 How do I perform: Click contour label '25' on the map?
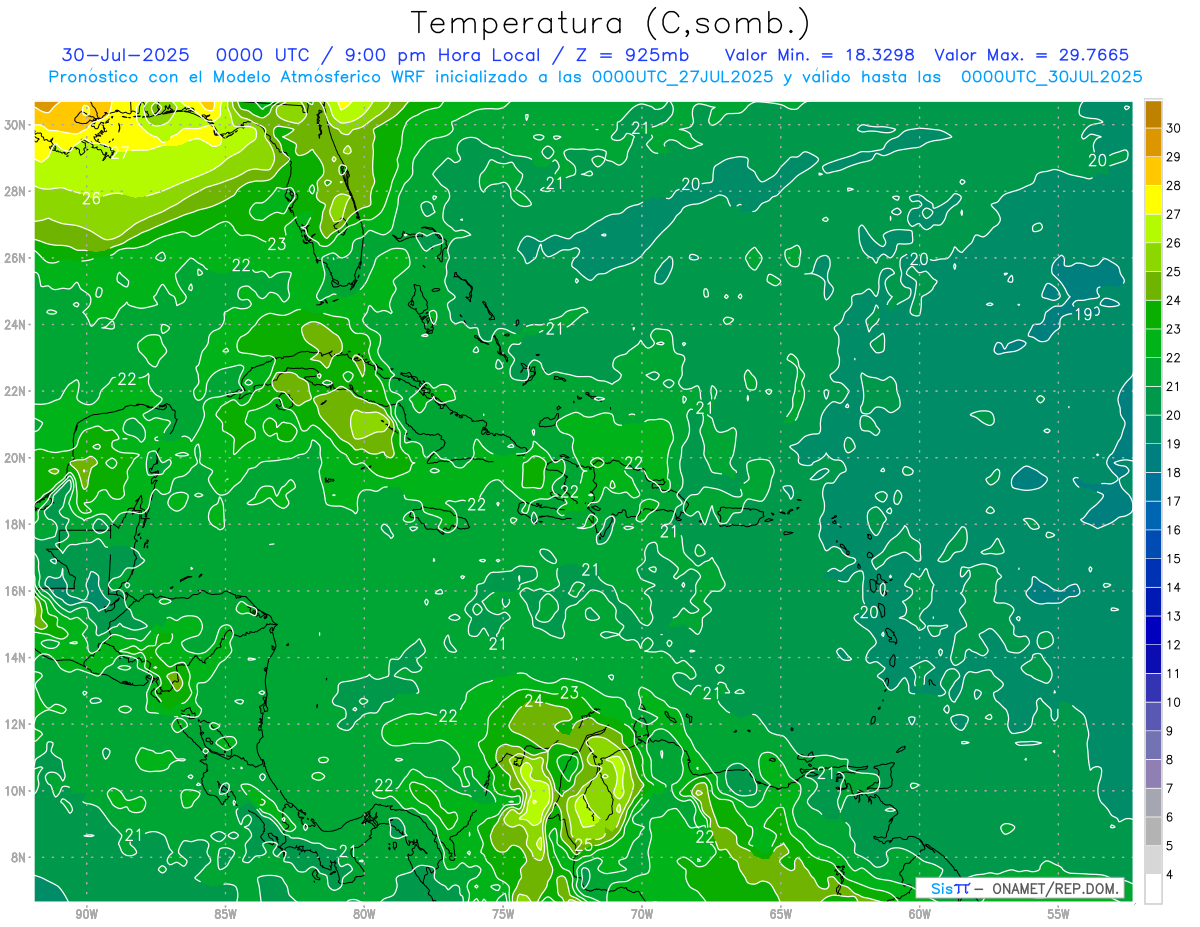point(584,845)
